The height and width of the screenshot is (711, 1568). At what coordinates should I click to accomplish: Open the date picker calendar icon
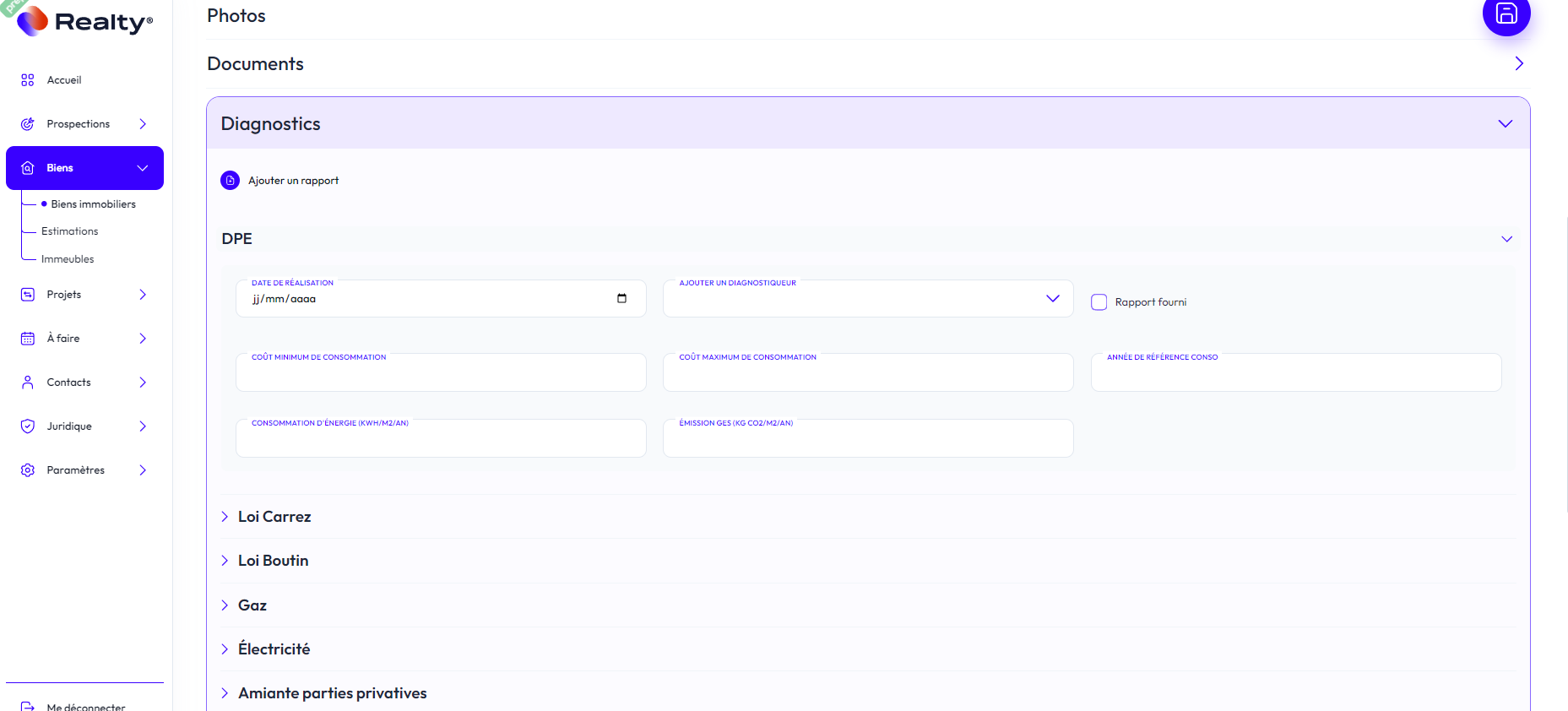pyautogui.click(x=621, y=299)
